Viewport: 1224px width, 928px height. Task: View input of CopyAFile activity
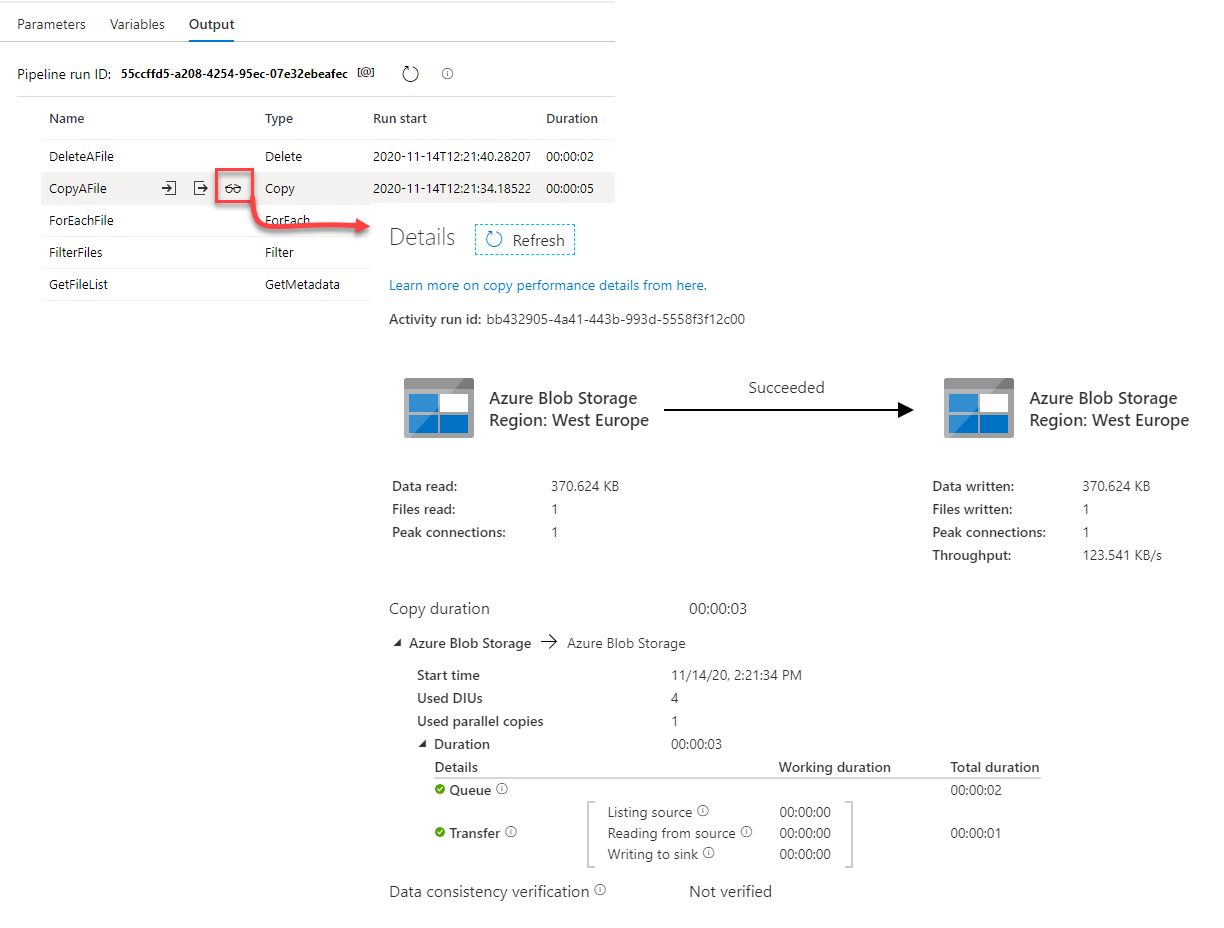(169, 188)
